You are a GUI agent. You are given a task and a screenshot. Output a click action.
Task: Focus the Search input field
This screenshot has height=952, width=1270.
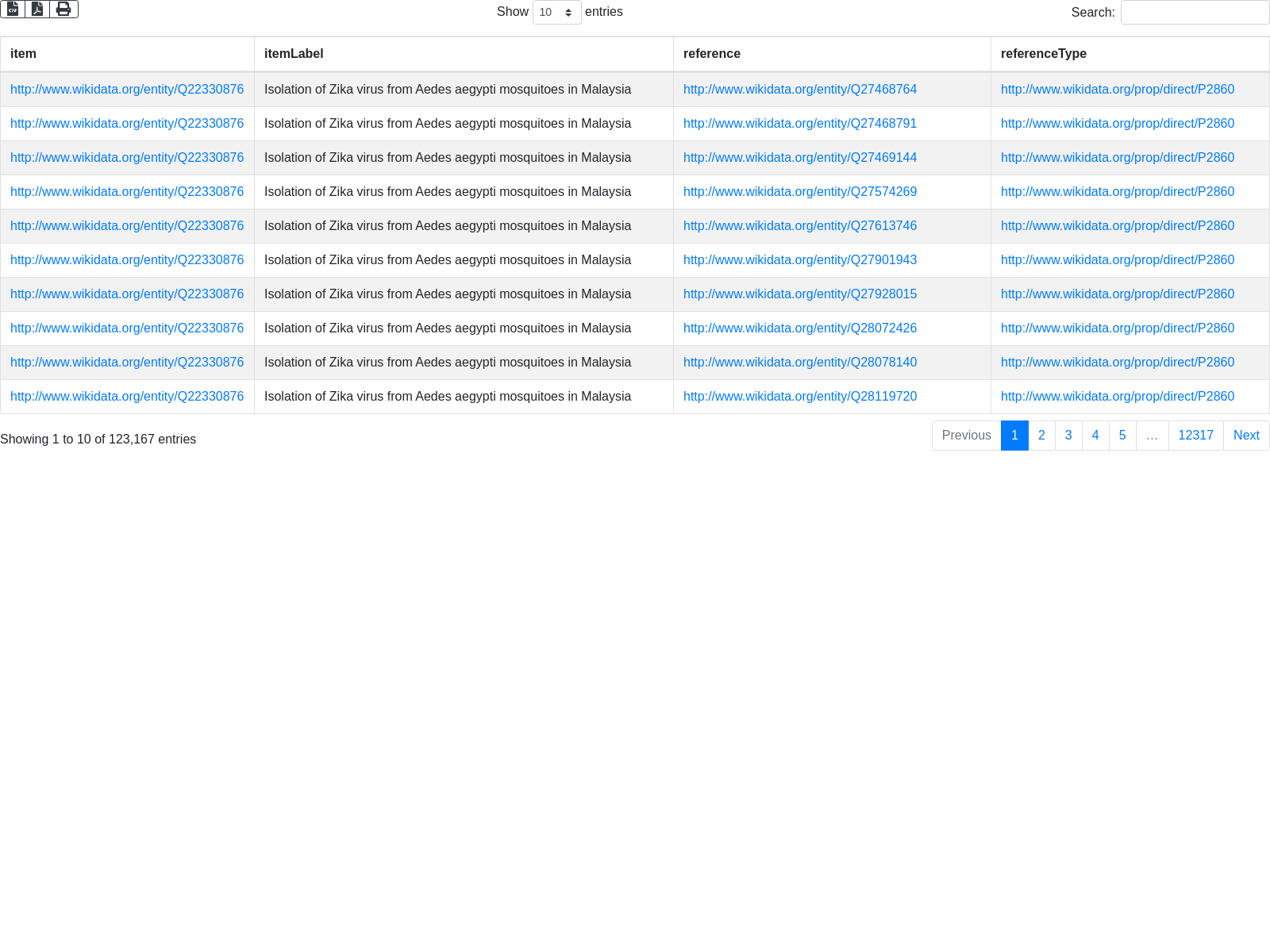tap(1195, 12)
